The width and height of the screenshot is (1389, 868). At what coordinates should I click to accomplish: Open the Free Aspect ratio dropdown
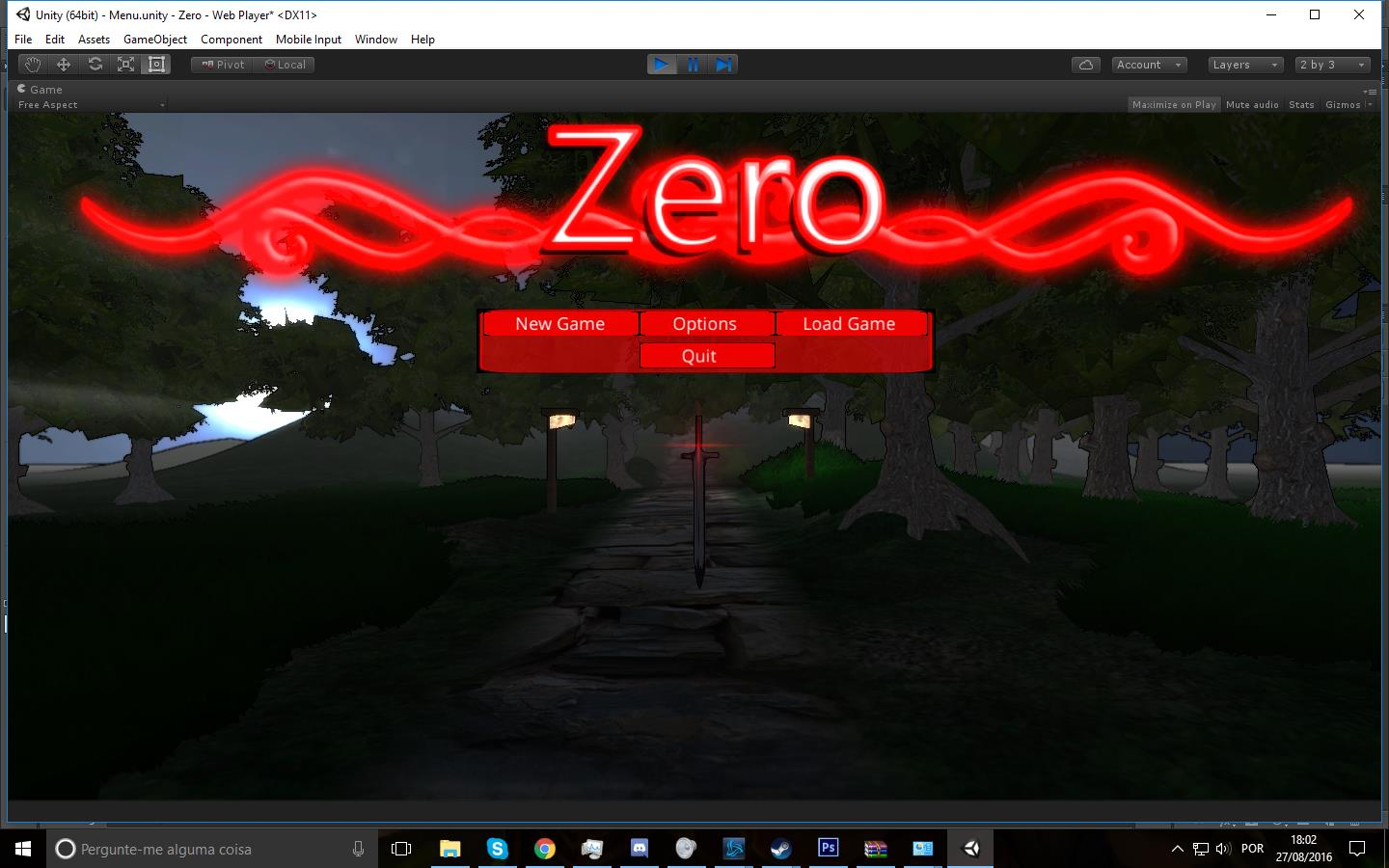point(91,105)
